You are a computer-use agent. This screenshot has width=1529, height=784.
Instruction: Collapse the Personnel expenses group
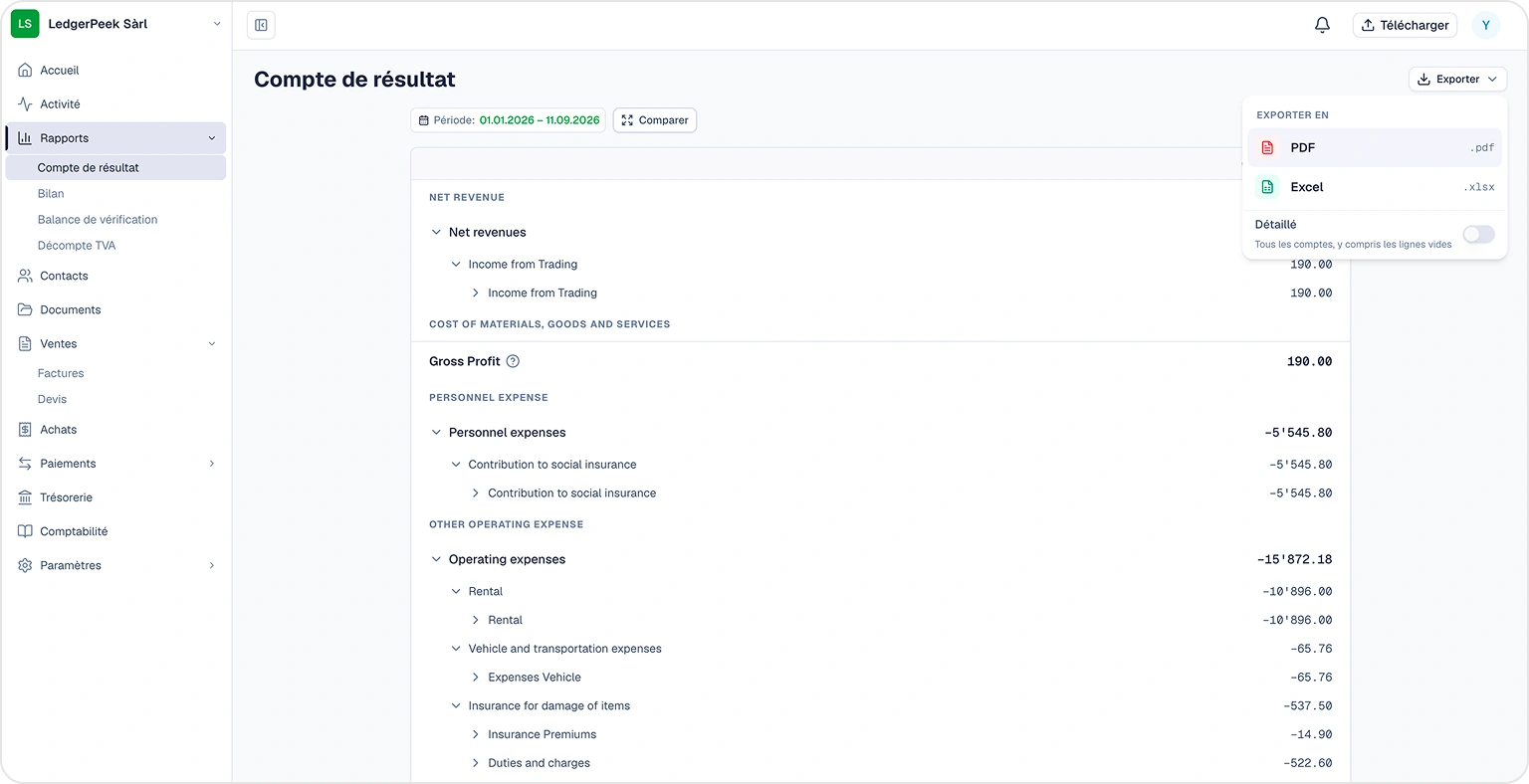436,433
